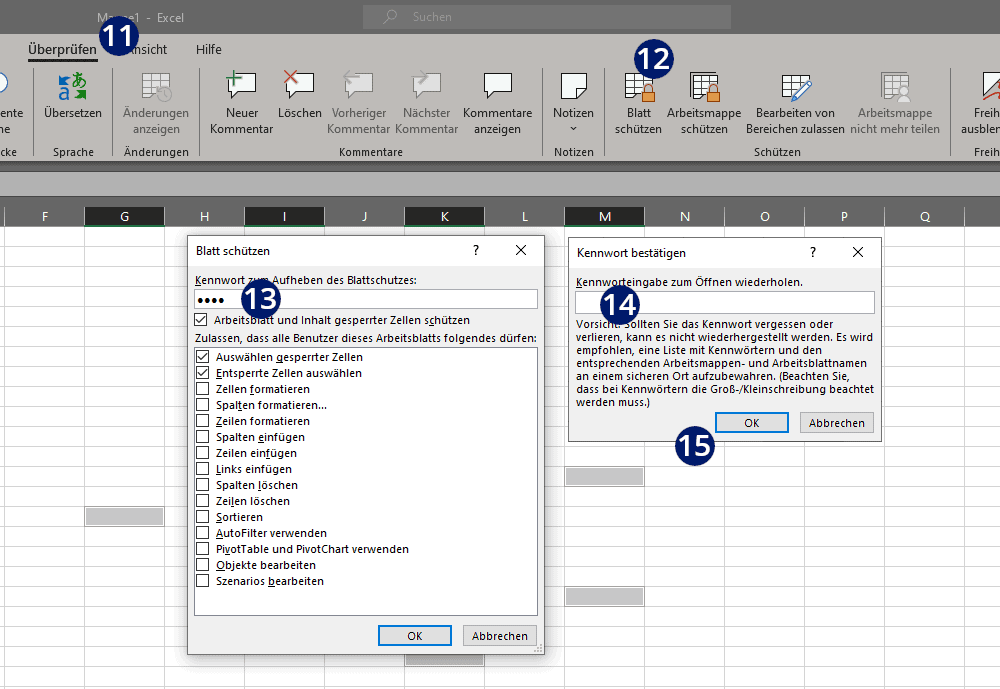Open help in Blatt schützen dialog
Image resolution: width=1000 pixels, height=689 pixels.
coord(476,250)
